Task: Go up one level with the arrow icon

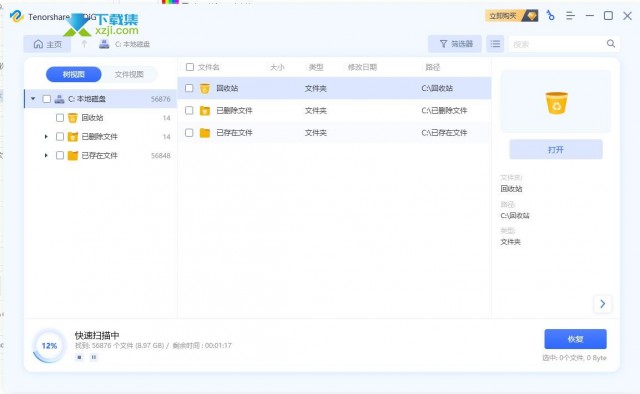Action: 84,44
